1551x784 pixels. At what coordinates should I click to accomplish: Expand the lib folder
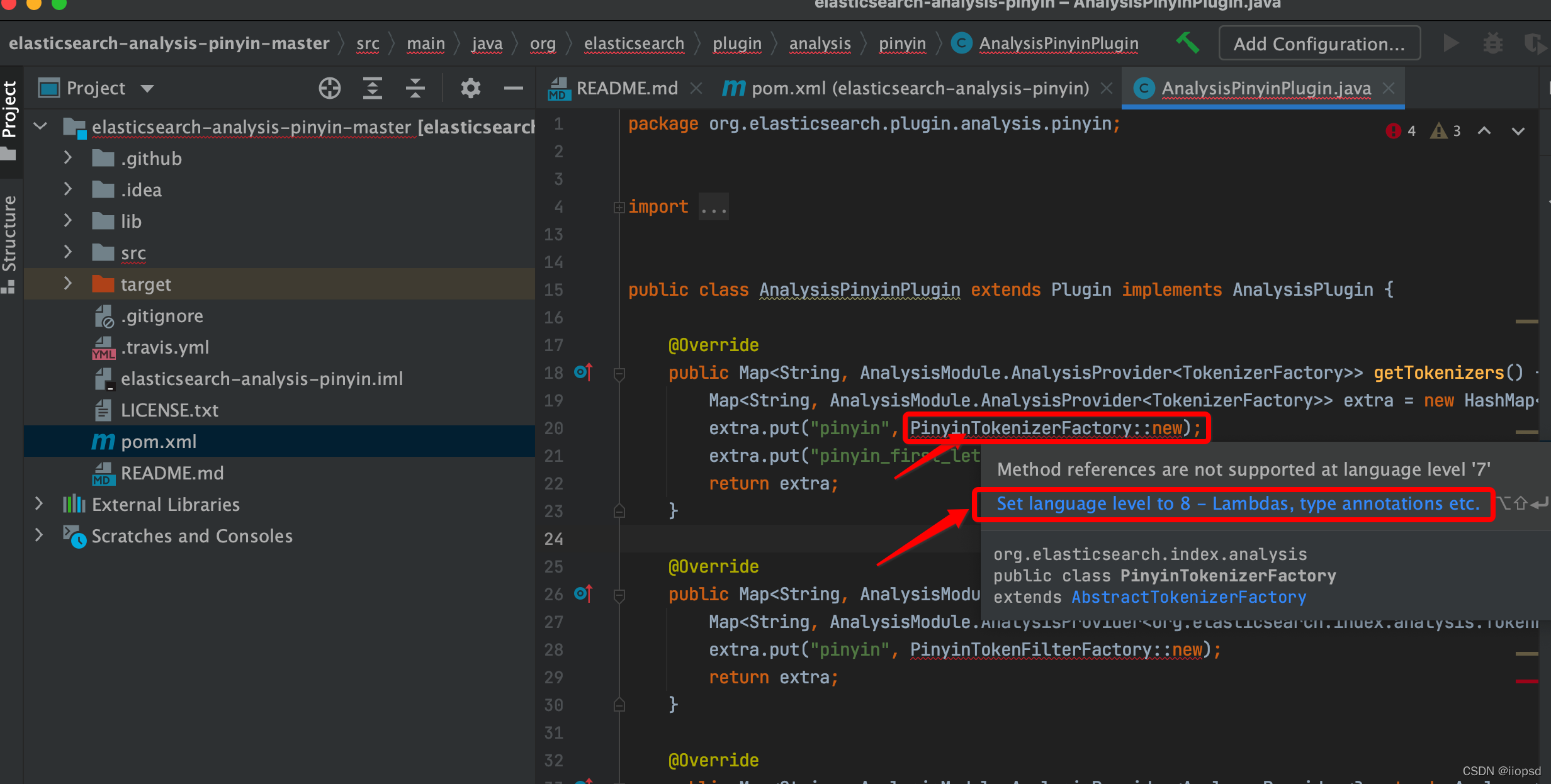68,221
